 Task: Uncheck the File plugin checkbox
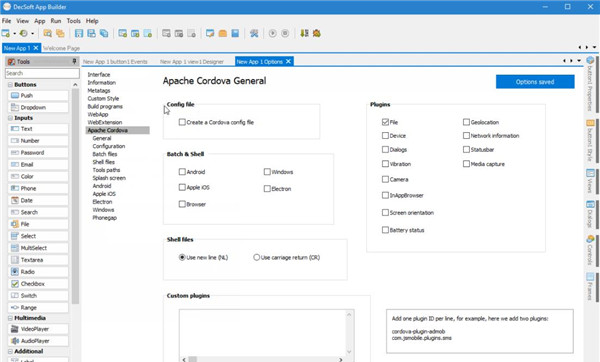(385, 122)
